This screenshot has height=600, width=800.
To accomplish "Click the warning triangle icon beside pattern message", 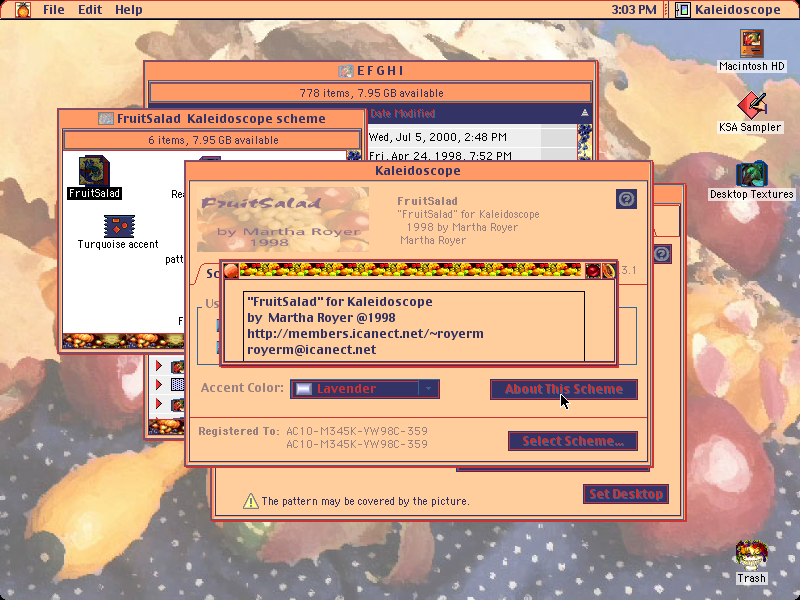I will pyautogui.click(x=251, y=501).
